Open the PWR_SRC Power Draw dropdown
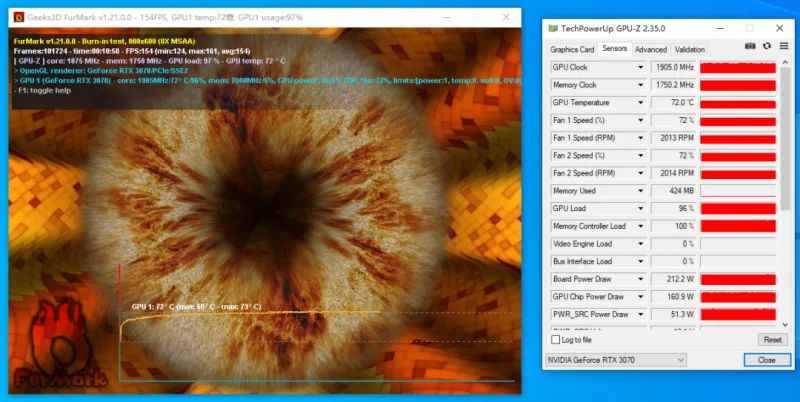Screen dimensions: 800x402 pos(640,314)
